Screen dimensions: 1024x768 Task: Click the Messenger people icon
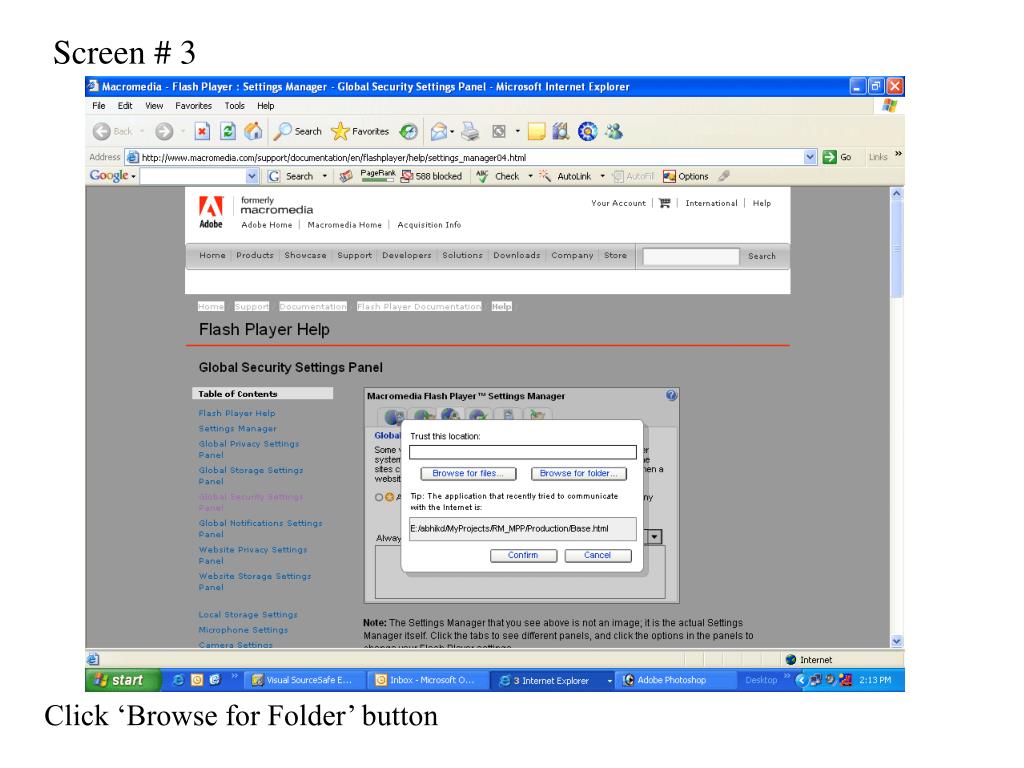point(613,132)
